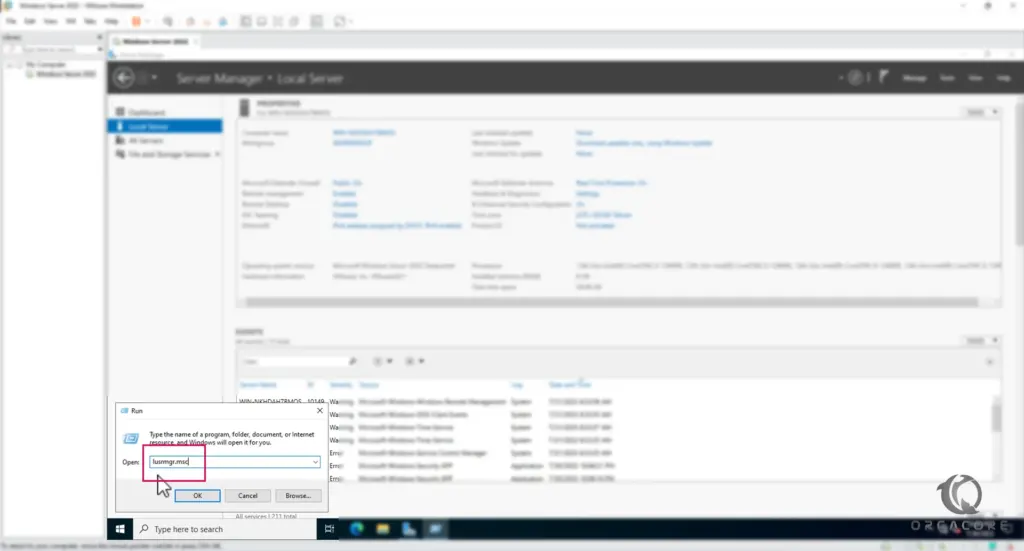Open the Server Manager notifications flag
The image size is (1024, 551).
[x=883, y=77]
